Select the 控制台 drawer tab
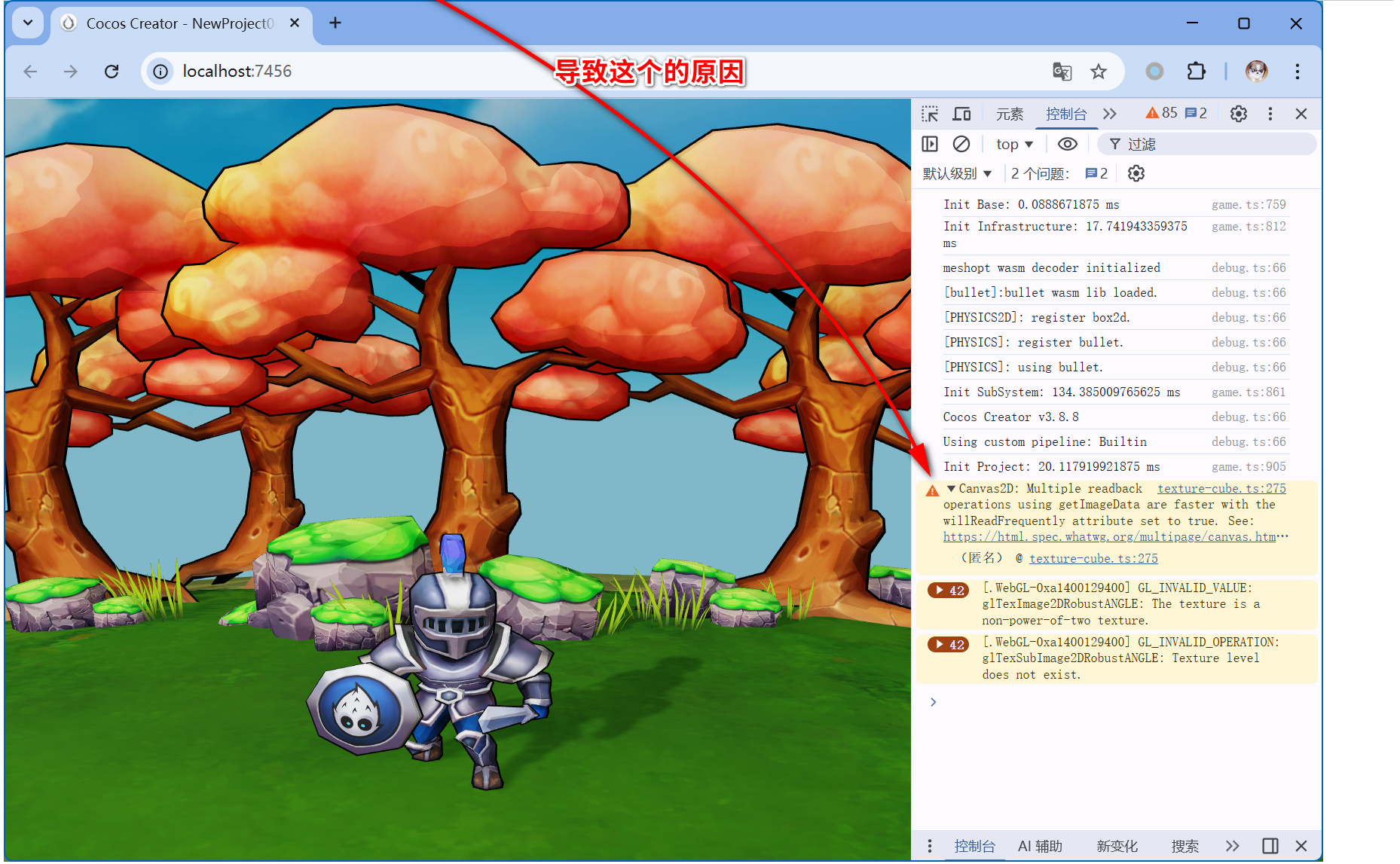The image size is (1400, 864). point(974,846)
